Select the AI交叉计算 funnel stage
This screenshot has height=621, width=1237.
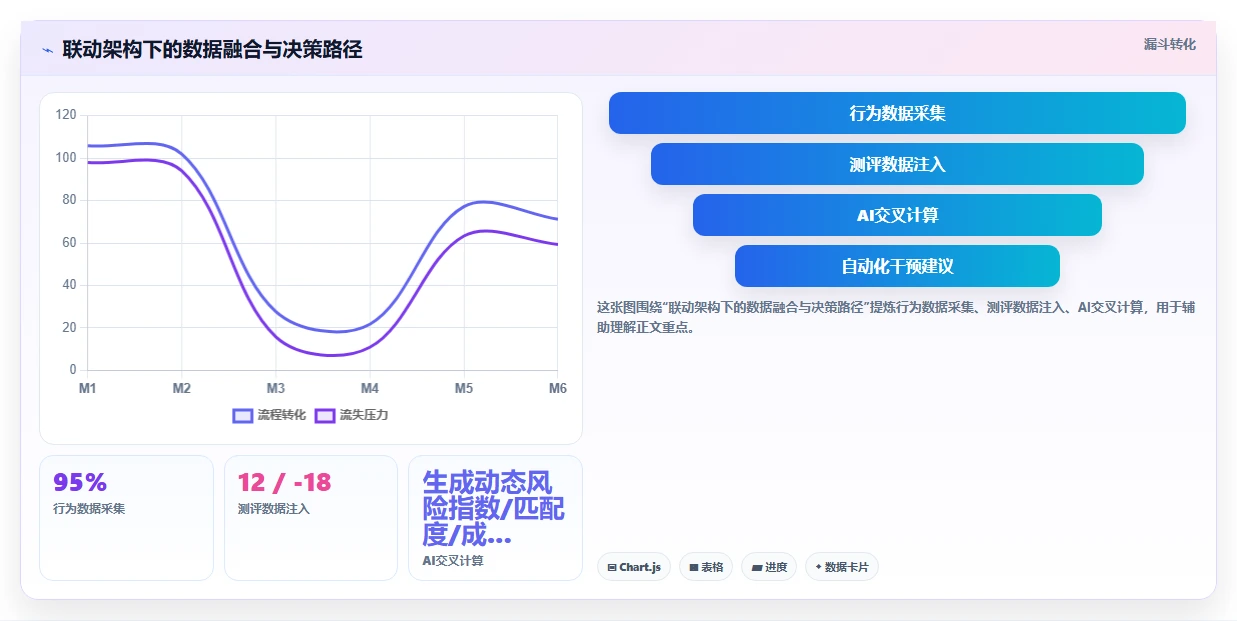(x=897, y=215)
